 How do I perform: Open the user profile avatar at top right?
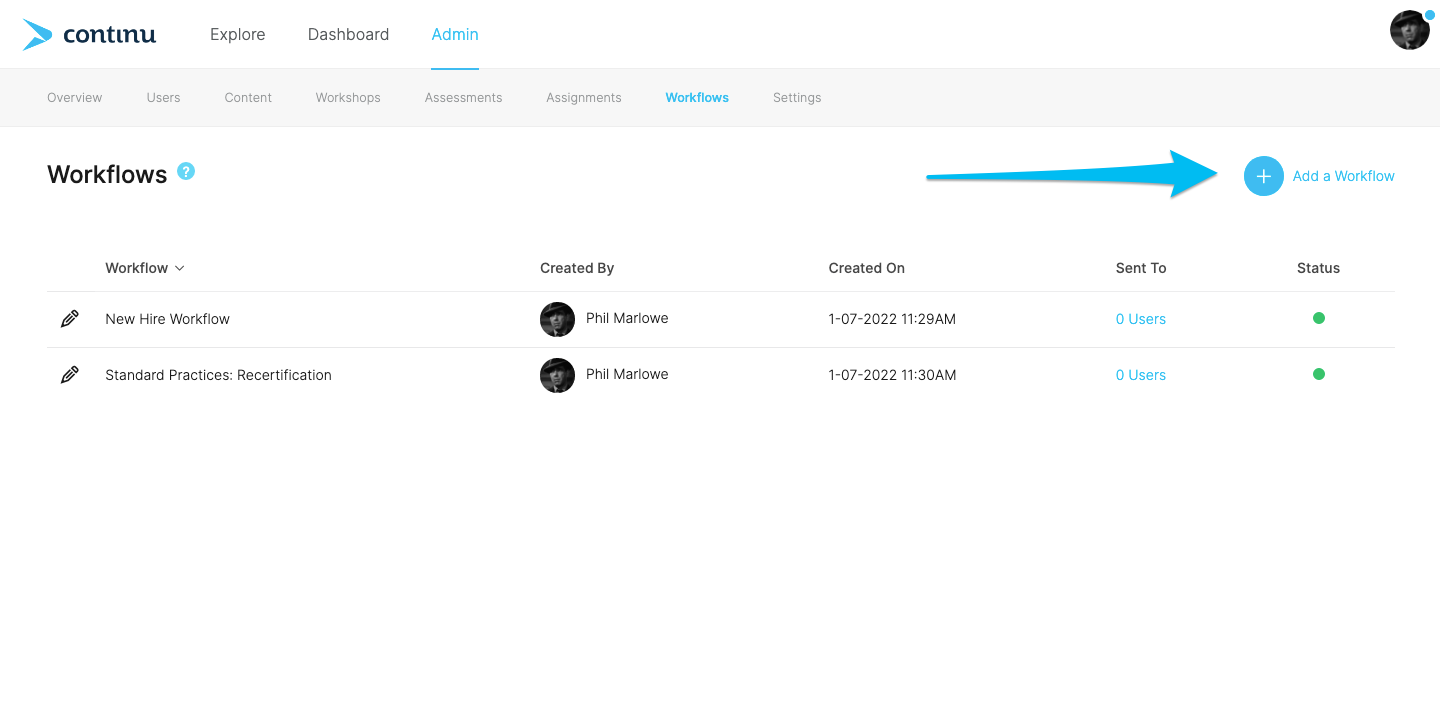[1409, 30]
